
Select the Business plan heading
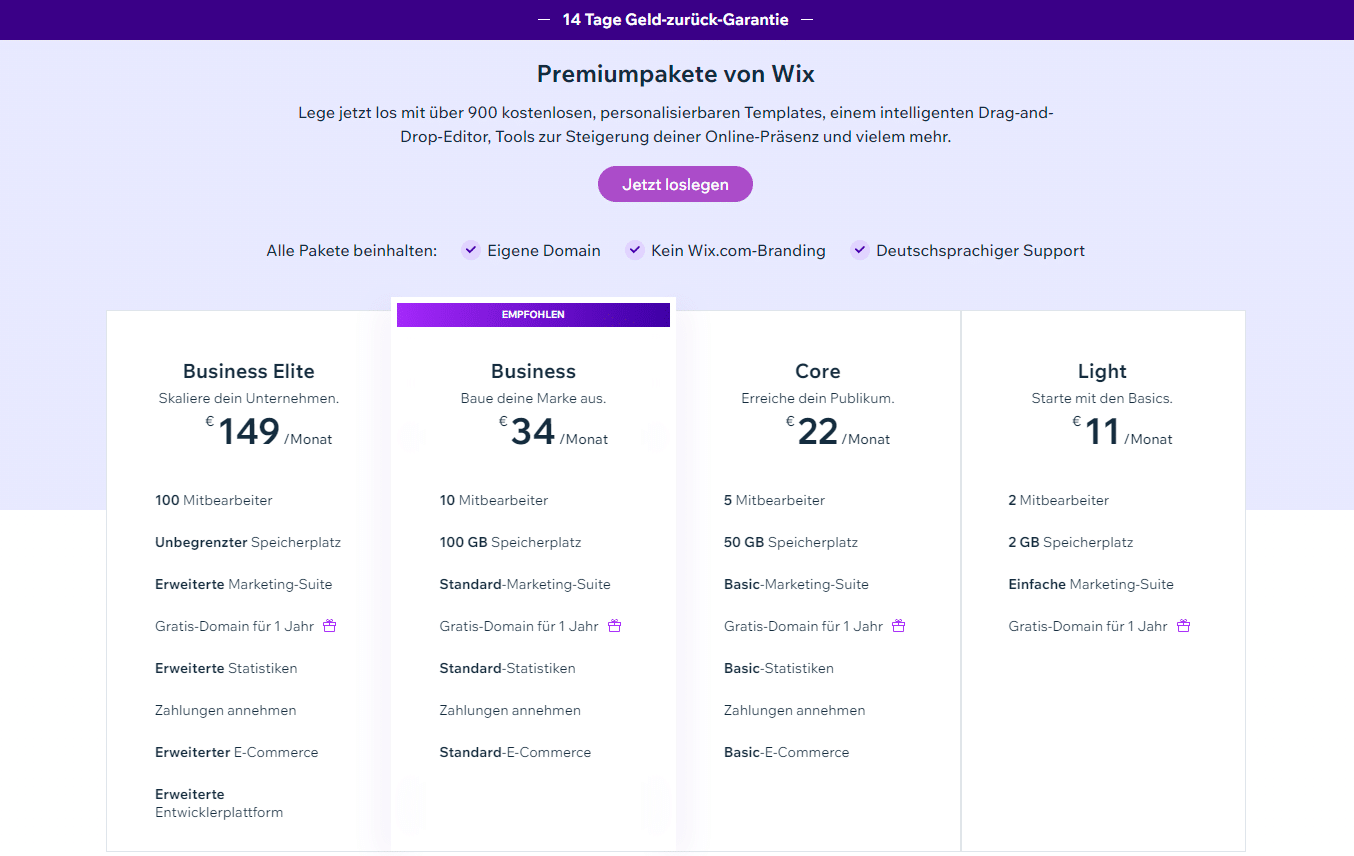coord(533,371)
